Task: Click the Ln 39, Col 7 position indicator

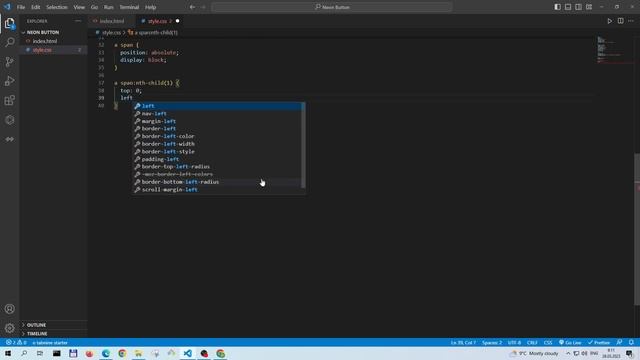Action: click(x=463, y=342)
